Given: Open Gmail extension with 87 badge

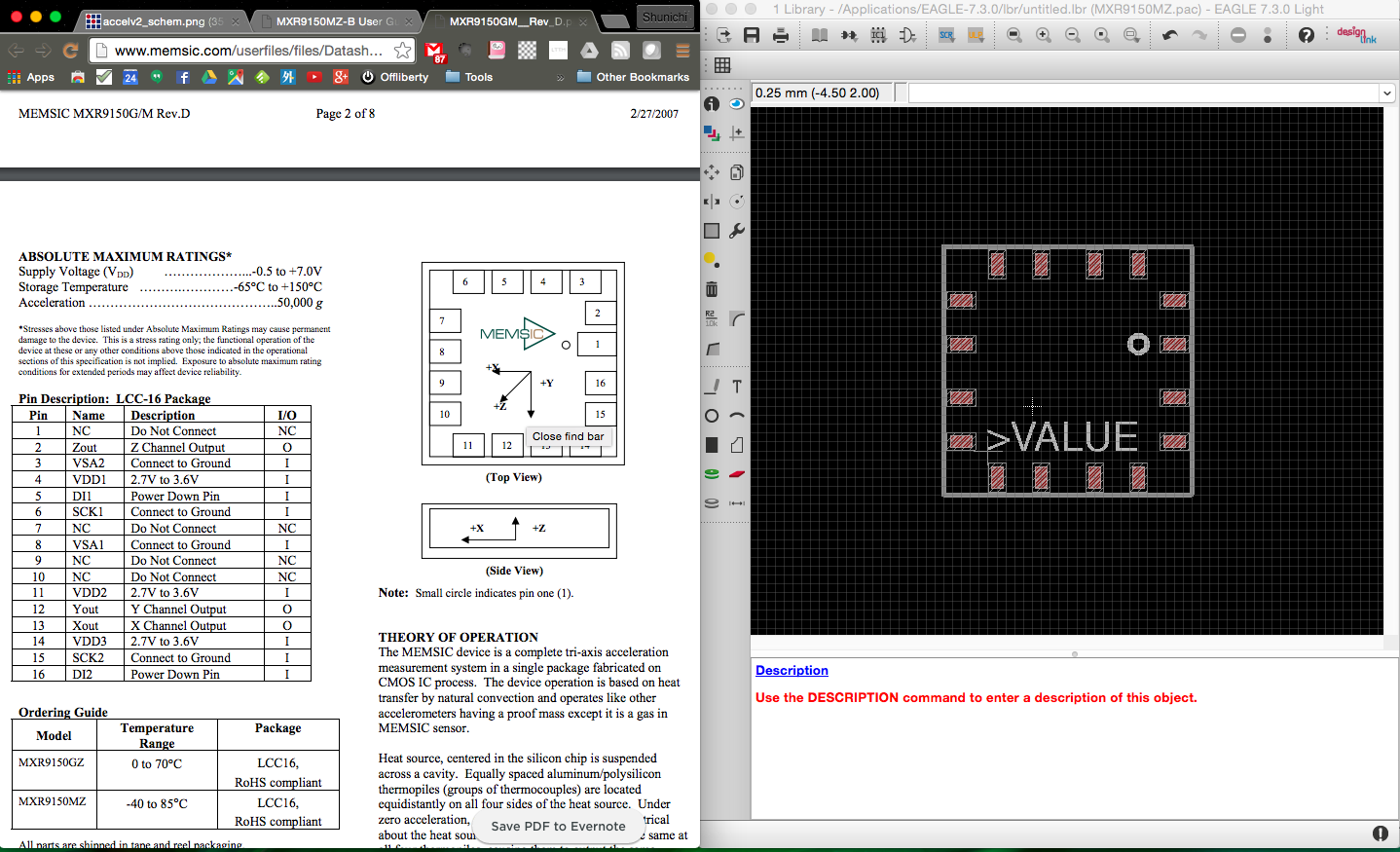Looking at the screenshot, I should [x=434, y=52].
